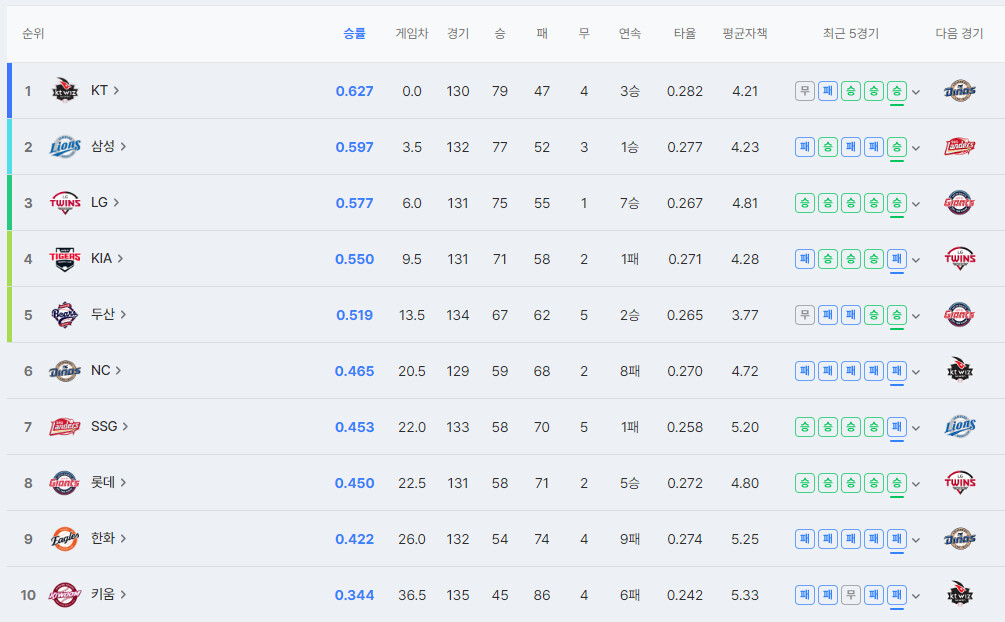1005x622 pixels.
Task: Click SSG's next game Lions logo
Action: 959,426
